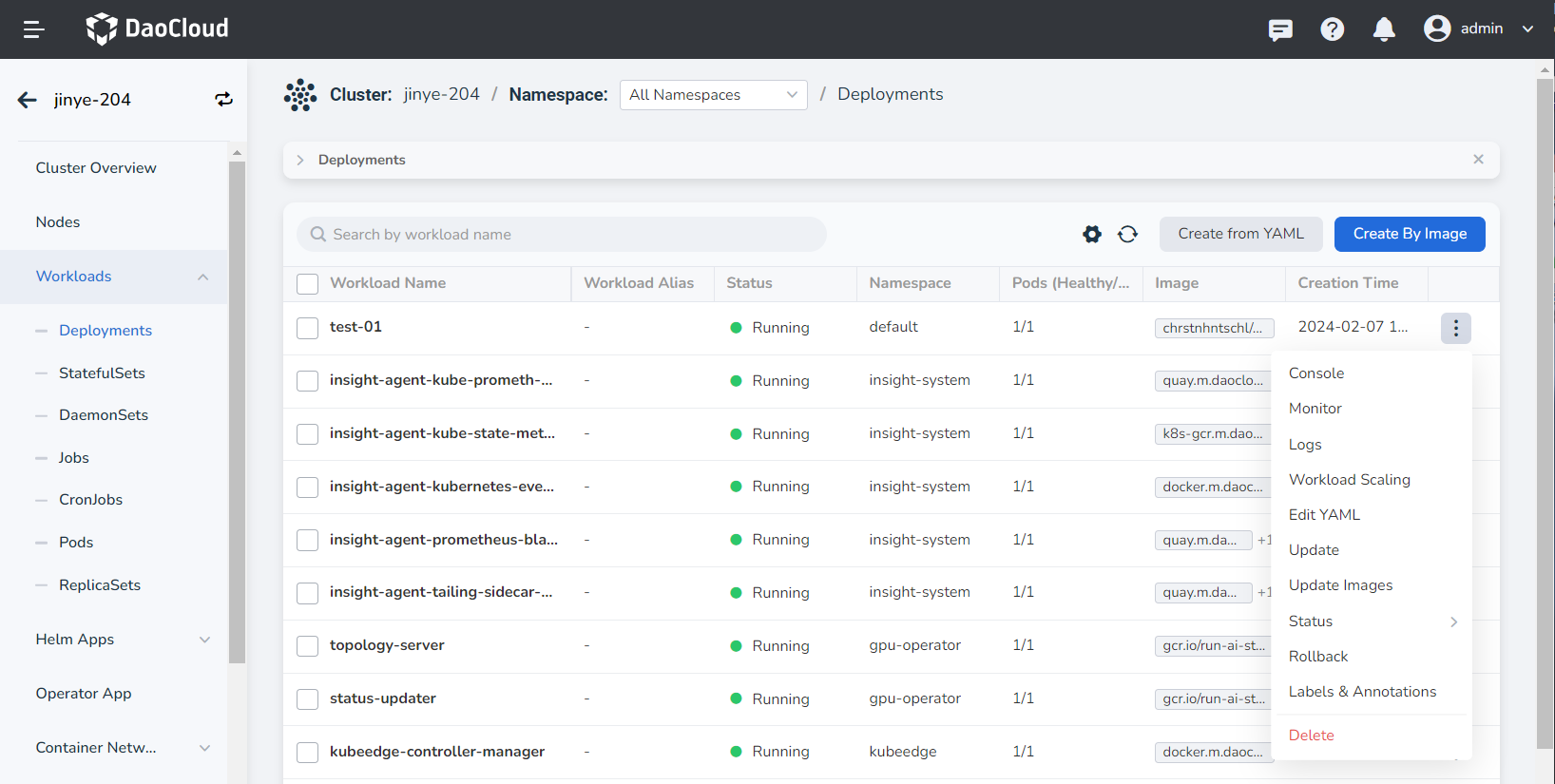Click the help question mark icon
Screen dimensions: 1555x784
point(1332,29)
